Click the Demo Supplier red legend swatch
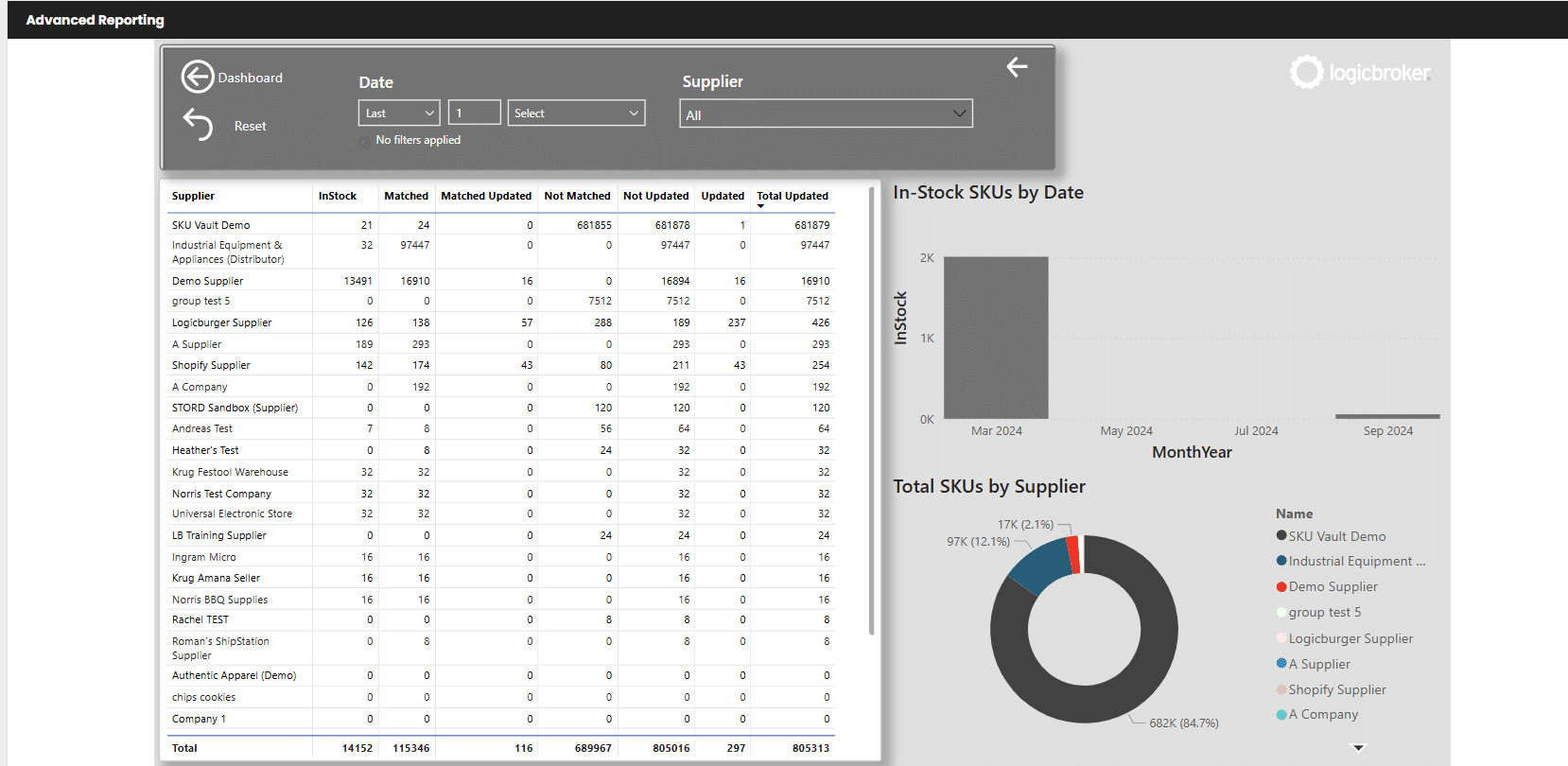The image size is (1568, 766). (x=1281, y=586)
